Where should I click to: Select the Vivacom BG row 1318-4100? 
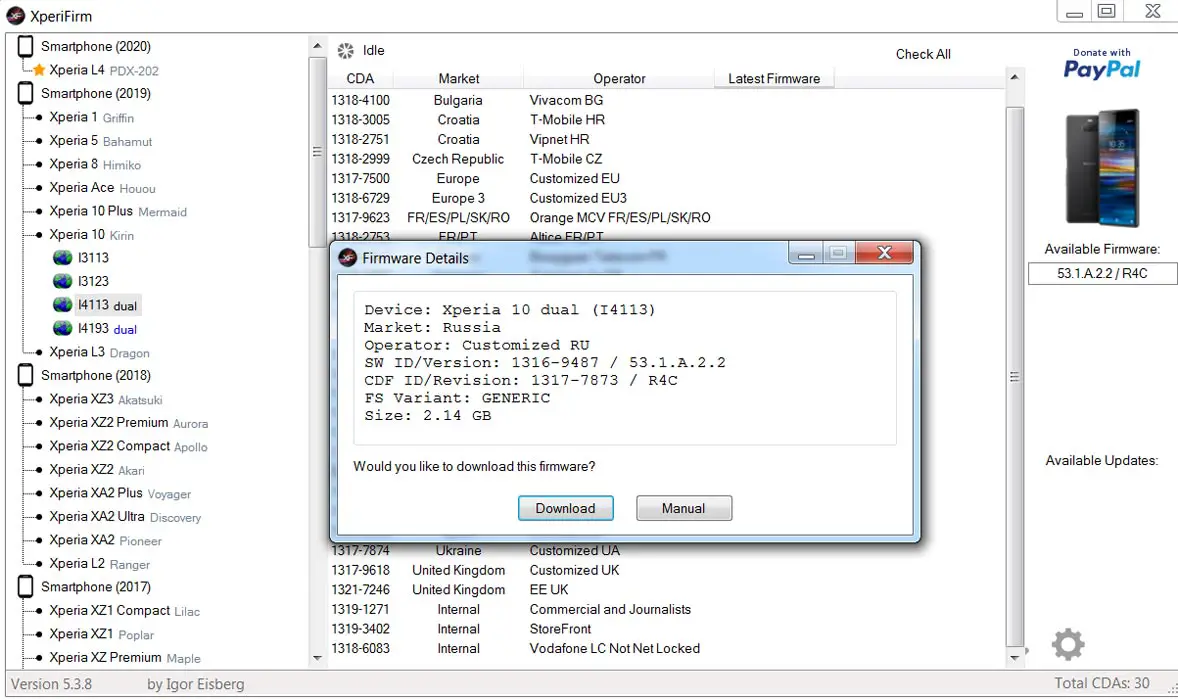tap(665, 100)
